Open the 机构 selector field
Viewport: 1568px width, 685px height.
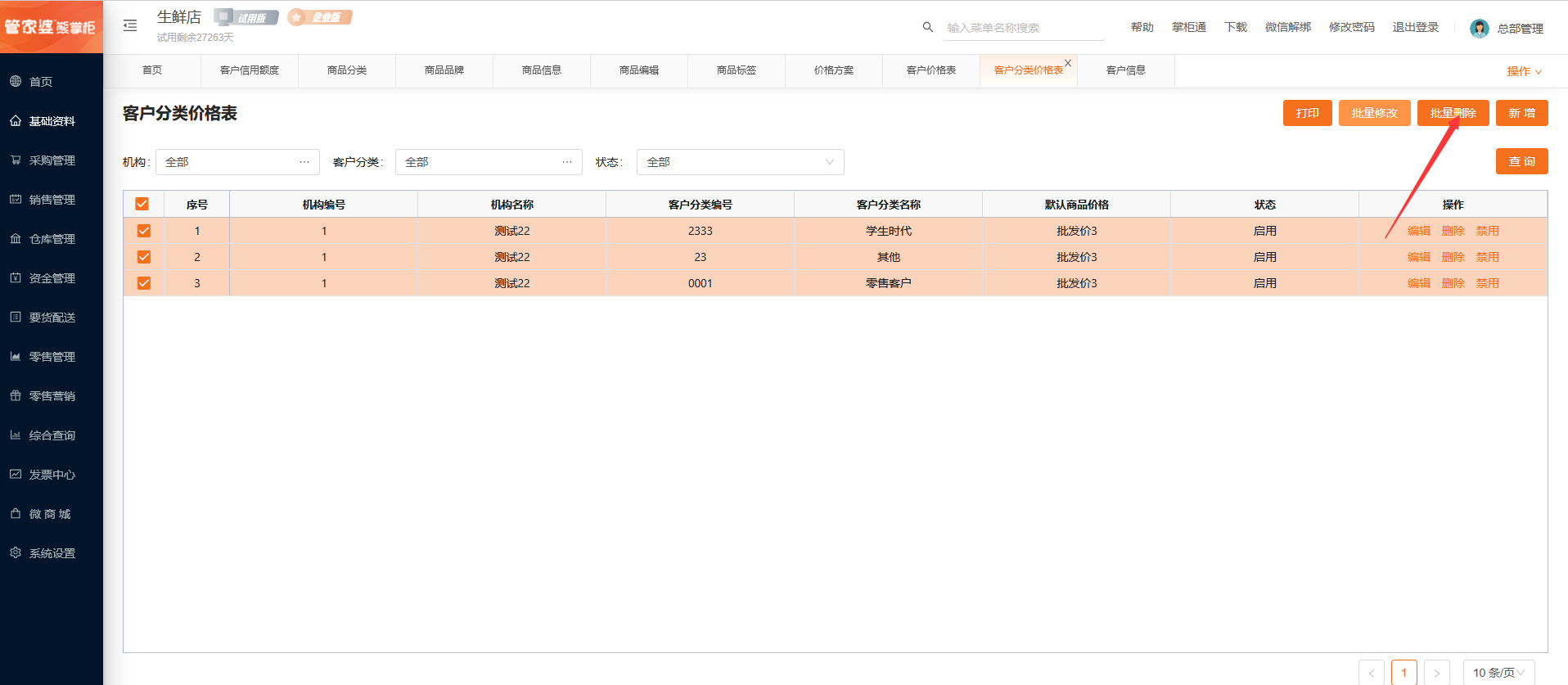click(237, 162)
